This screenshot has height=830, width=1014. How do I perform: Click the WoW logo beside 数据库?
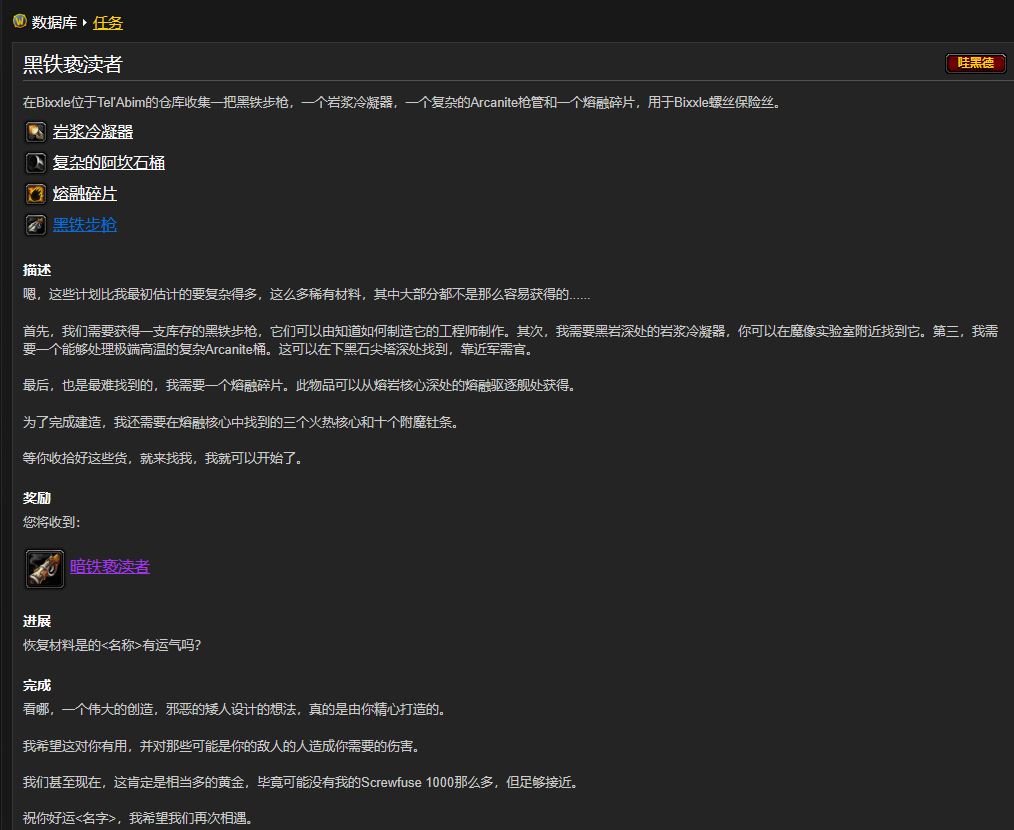[x=20, y=21]
